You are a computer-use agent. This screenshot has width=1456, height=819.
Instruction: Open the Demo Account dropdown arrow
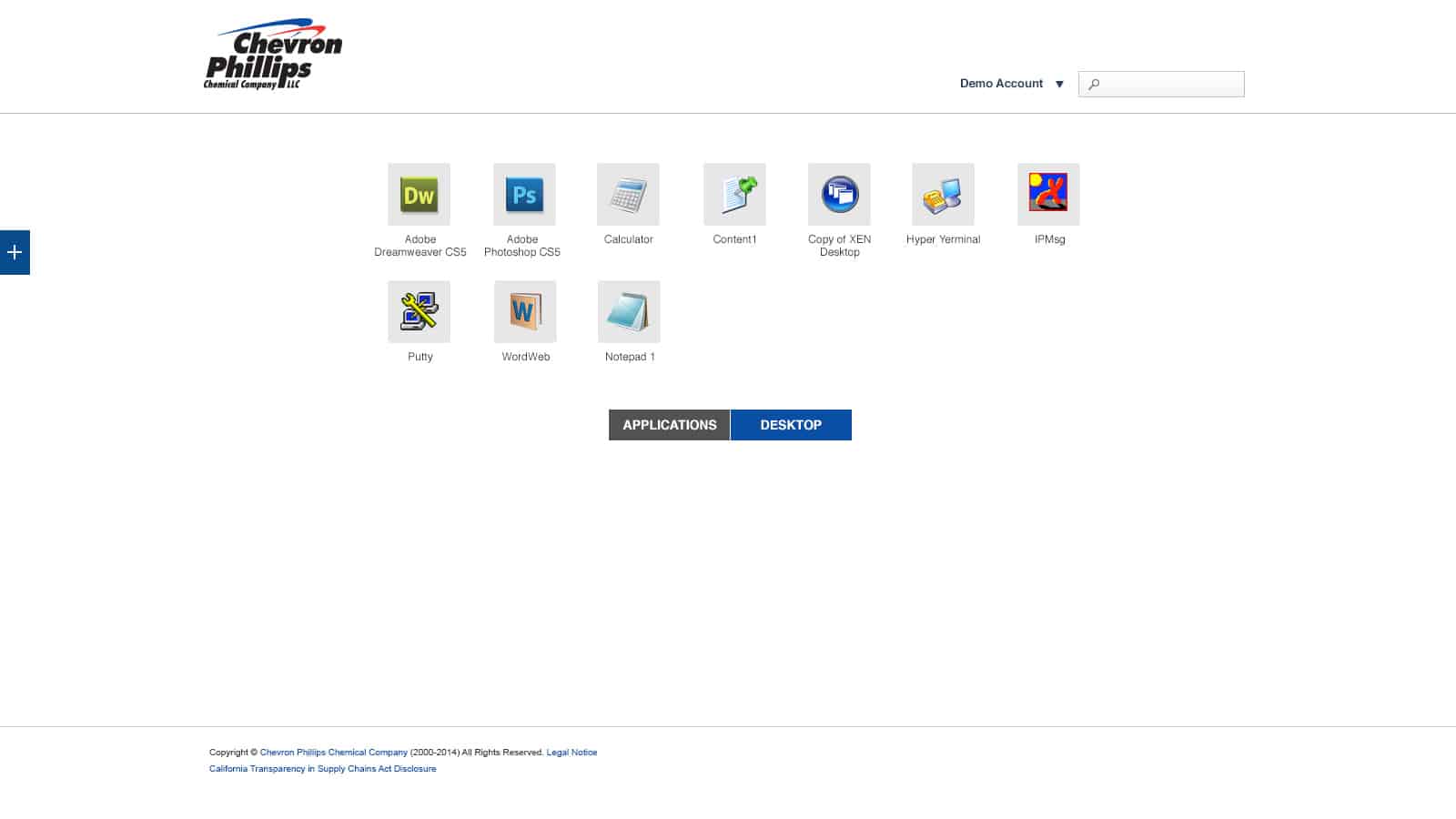coord(1059,84)
